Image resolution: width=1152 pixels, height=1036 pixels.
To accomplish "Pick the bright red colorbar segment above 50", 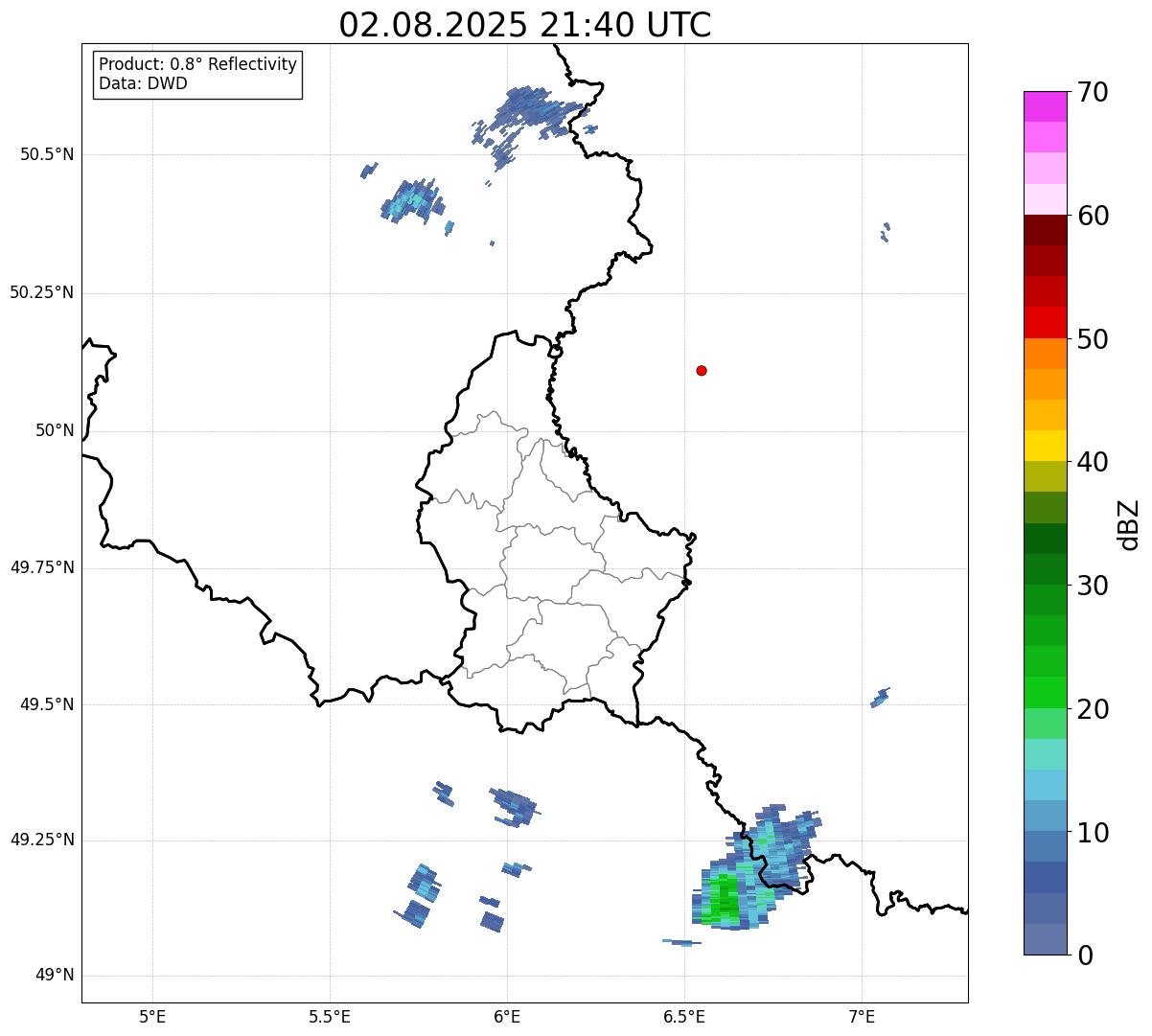I will [x=1045, y=322].
